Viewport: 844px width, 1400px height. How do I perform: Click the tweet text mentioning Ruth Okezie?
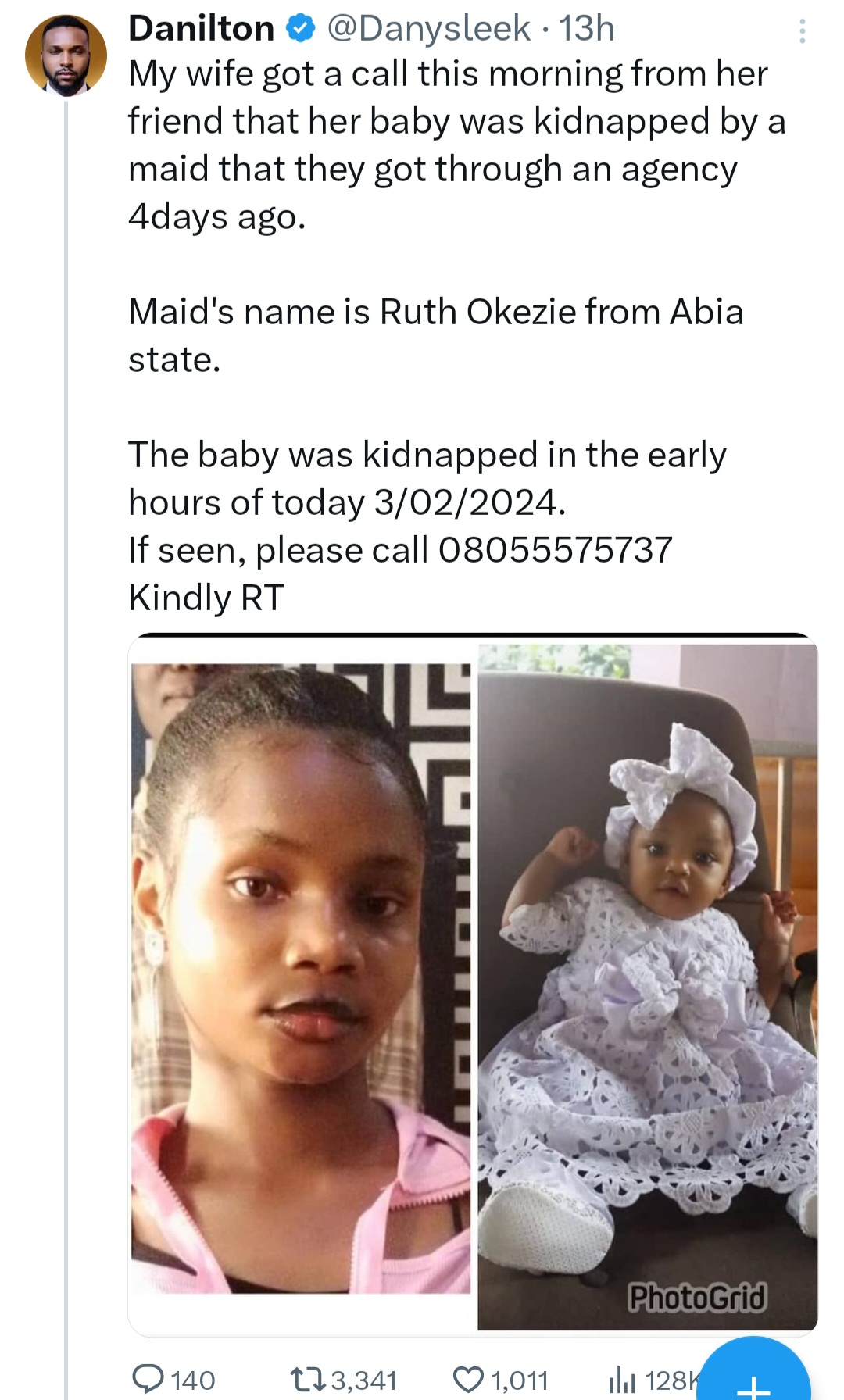pyautogui.click(x=435, y=312)
